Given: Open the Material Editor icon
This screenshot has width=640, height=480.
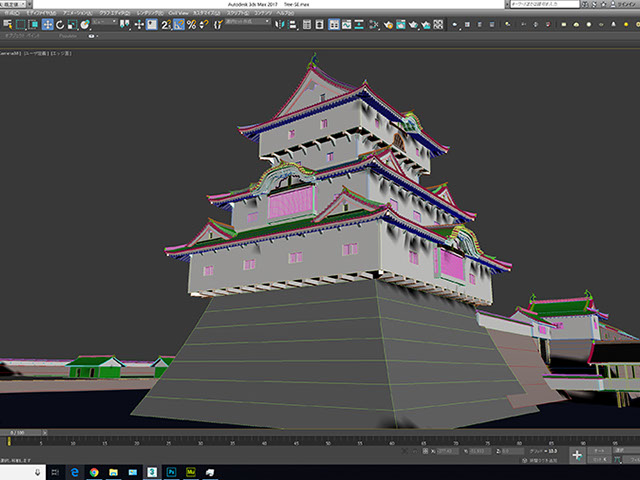Looking at the screenshot, I should pos(387,24).
